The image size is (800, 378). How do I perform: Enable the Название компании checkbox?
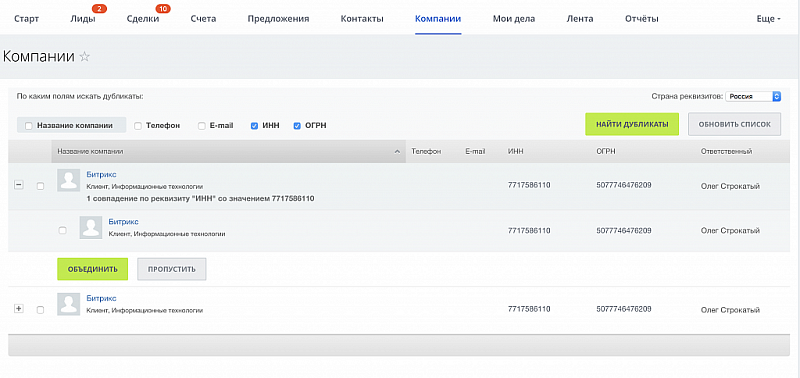pos(29,125)
